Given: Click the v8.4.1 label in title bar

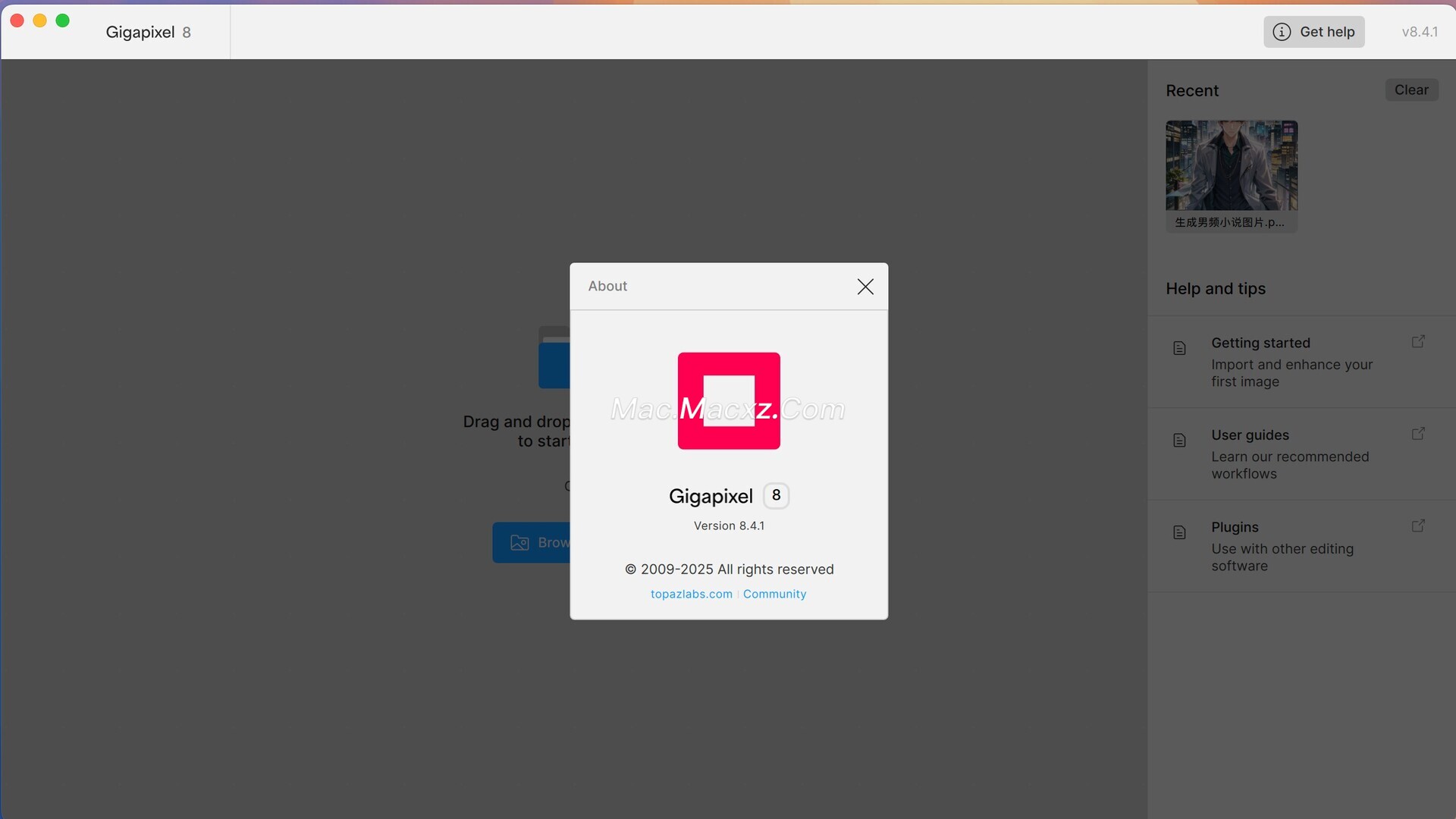Looking at the screenshot, I should [1419, 32].
